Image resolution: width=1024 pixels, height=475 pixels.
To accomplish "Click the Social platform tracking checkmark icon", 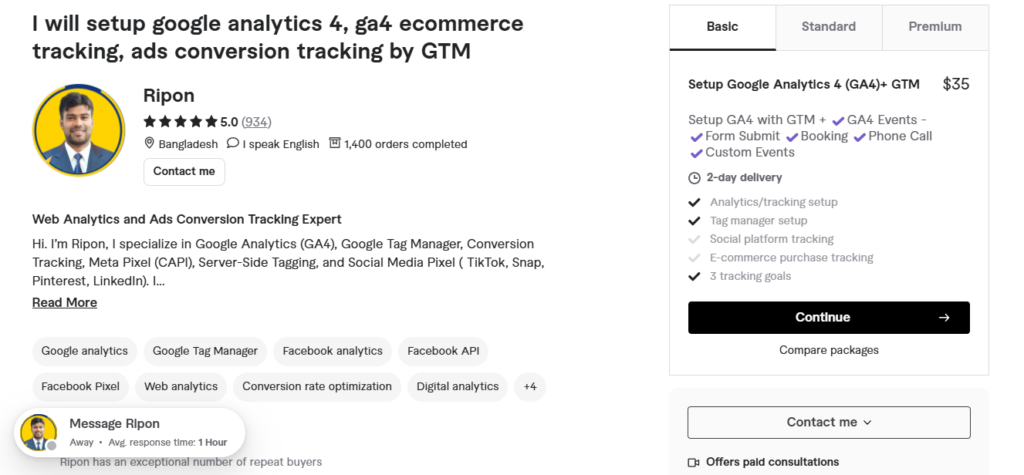I will click(694, 239).
